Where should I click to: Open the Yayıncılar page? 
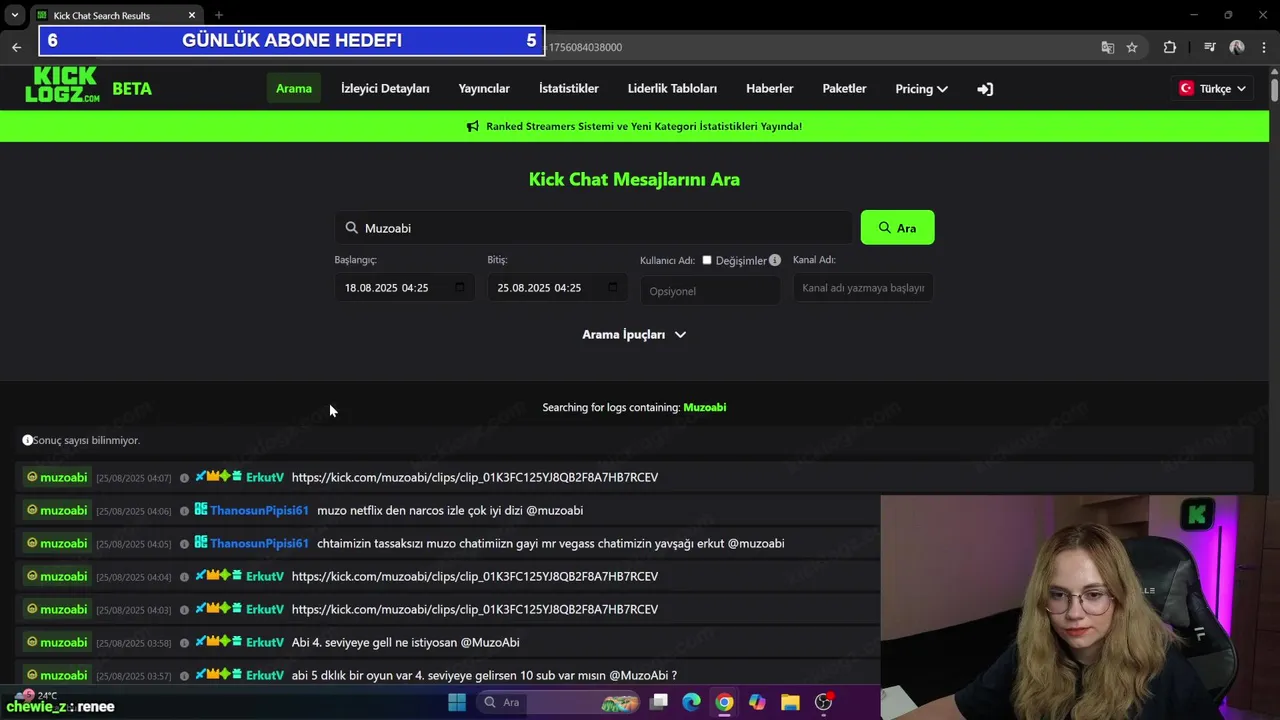click(484, 89)
